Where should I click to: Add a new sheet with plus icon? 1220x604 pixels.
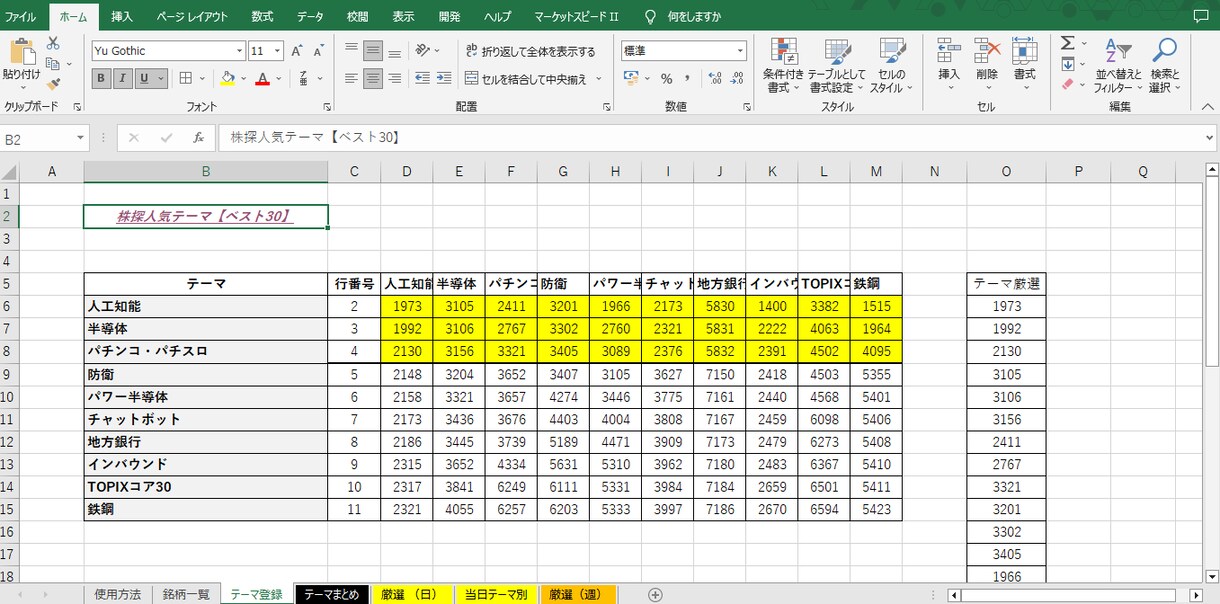655,594
